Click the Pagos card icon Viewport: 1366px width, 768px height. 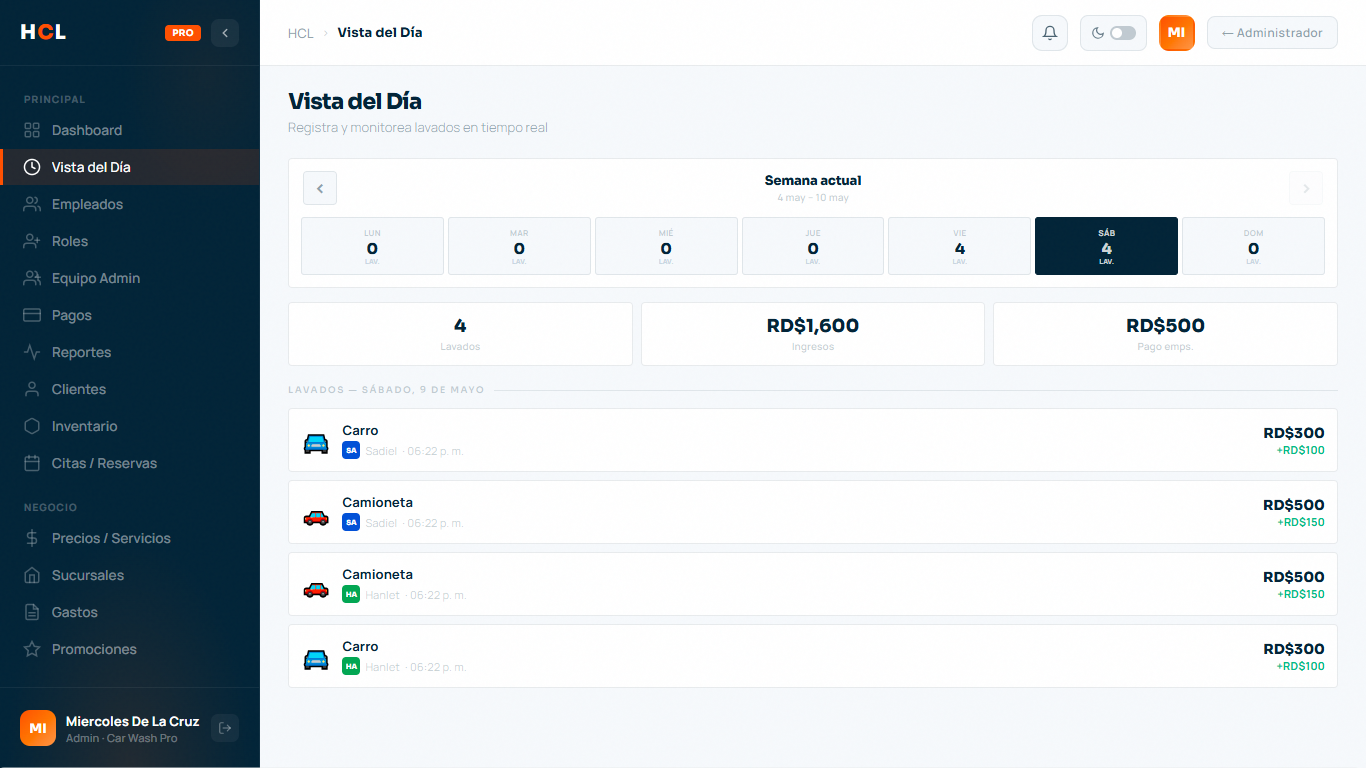32,315
